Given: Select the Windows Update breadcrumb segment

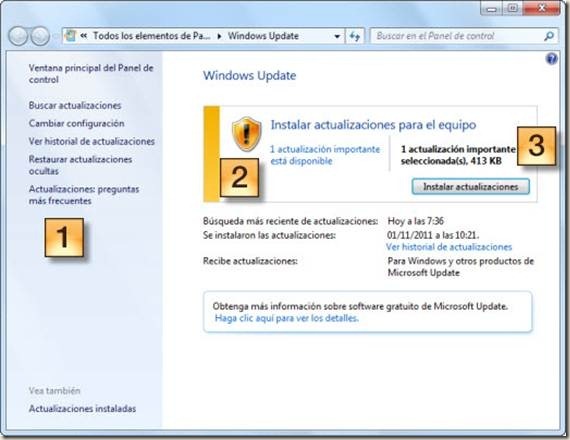Looking at the screenshot, I should 263,36.
